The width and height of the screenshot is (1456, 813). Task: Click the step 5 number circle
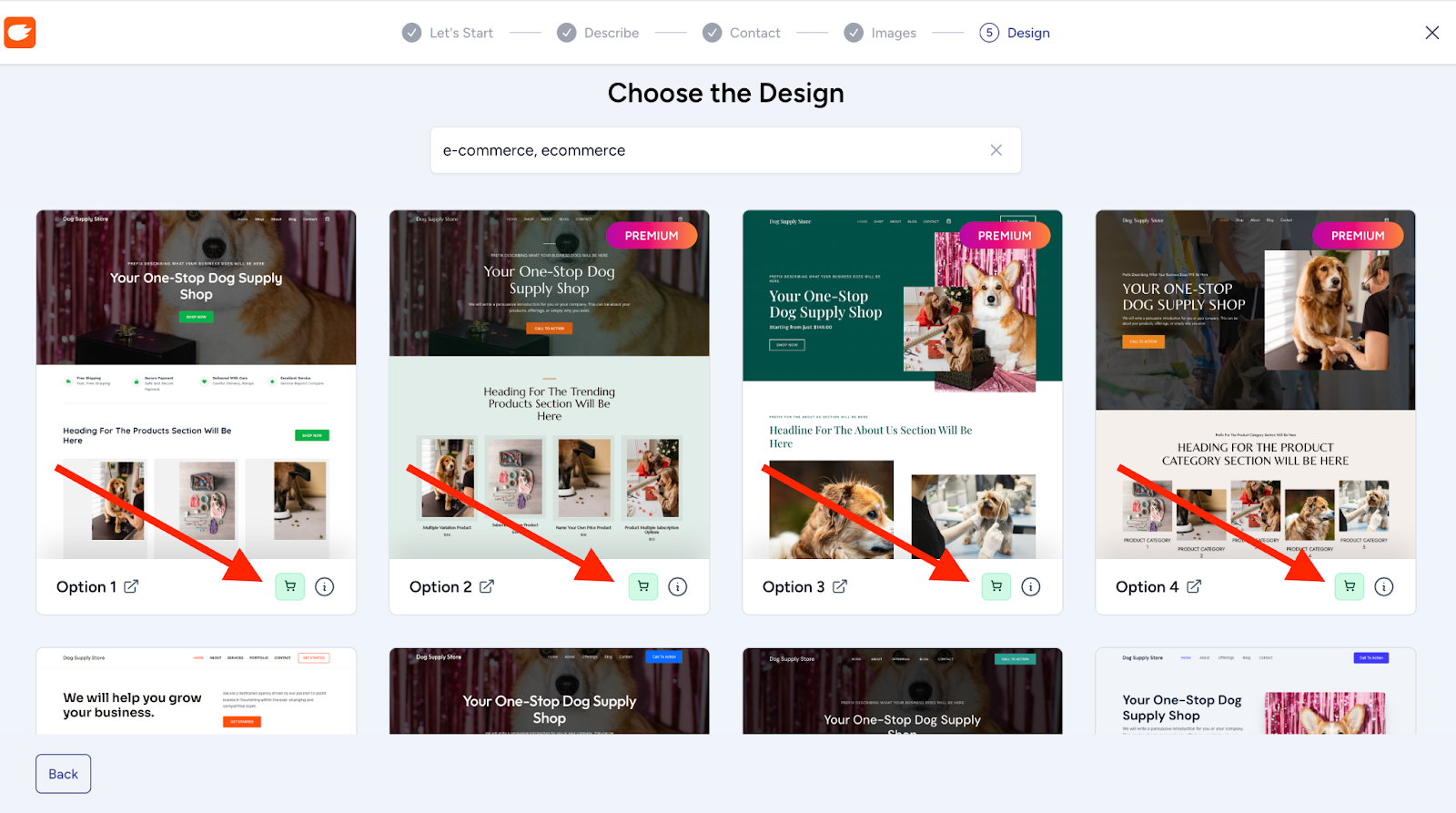(x=989, y=33)
